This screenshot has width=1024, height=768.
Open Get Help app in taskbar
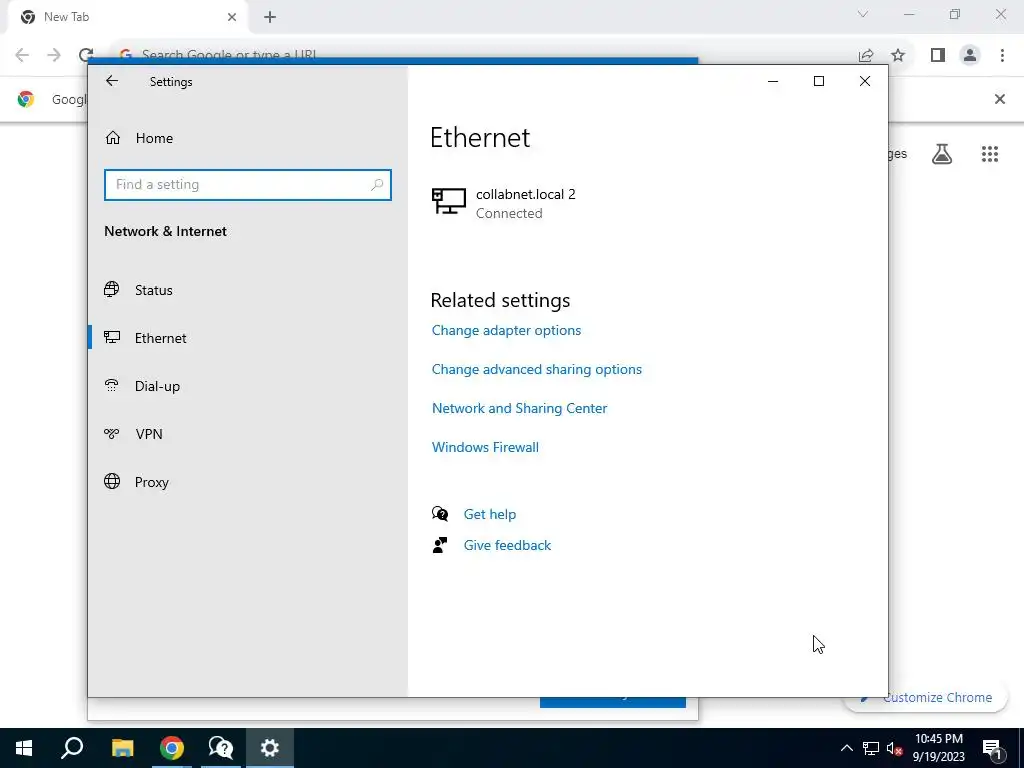click(x=221, y=748)
